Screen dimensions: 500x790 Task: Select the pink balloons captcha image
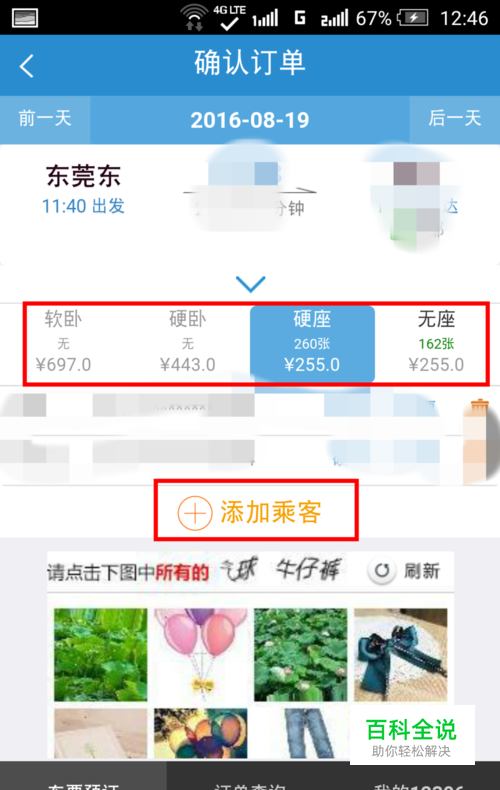click(x=201, y=654)
